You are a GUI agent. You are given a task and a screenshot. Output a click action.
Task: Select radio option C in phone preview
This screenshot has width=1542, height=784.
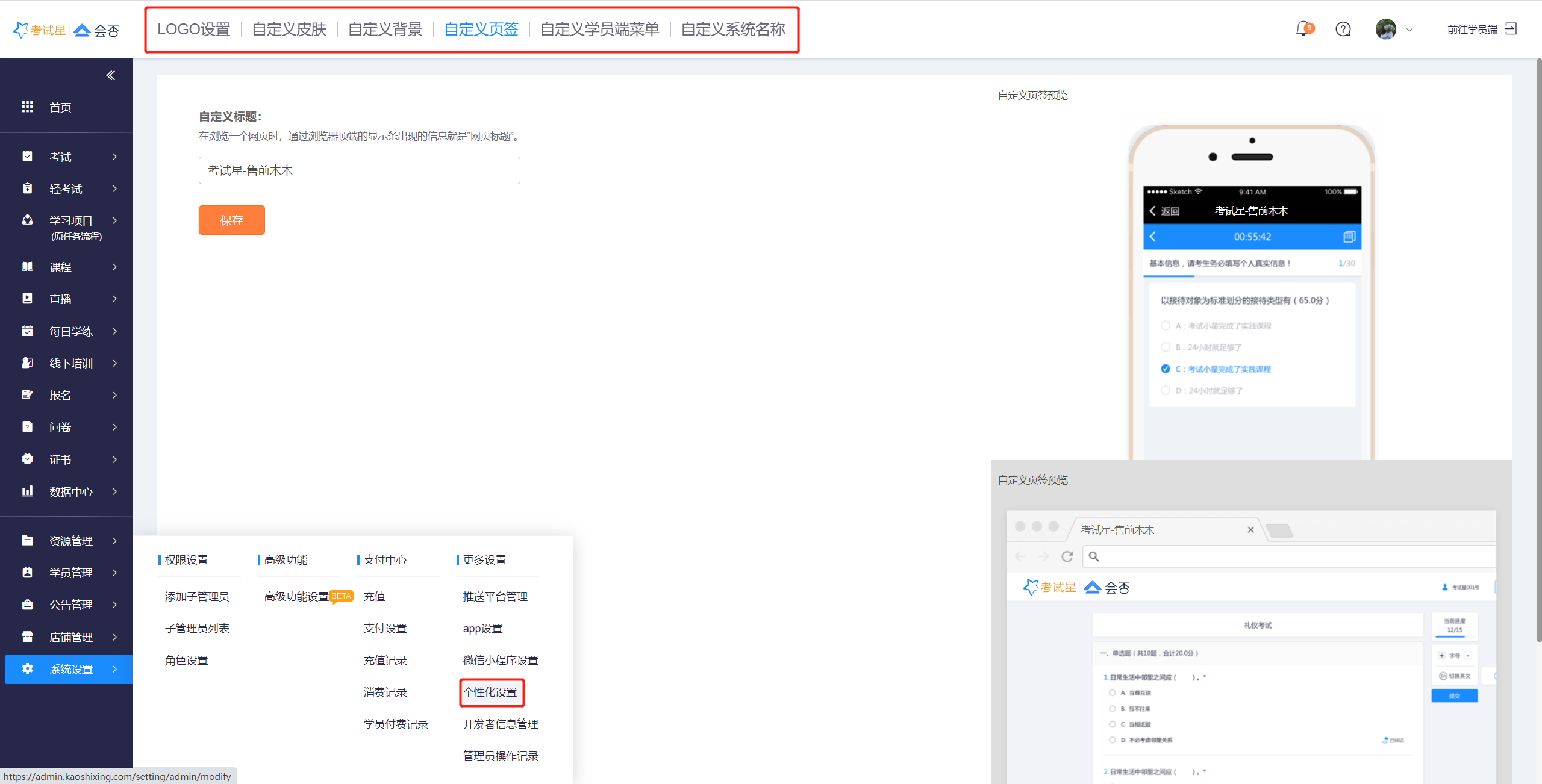tap(1165, 369)
